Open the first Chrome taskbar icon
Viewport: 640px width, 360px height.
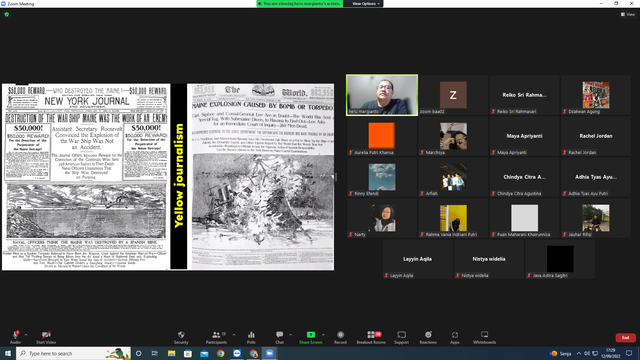point(220,353)
